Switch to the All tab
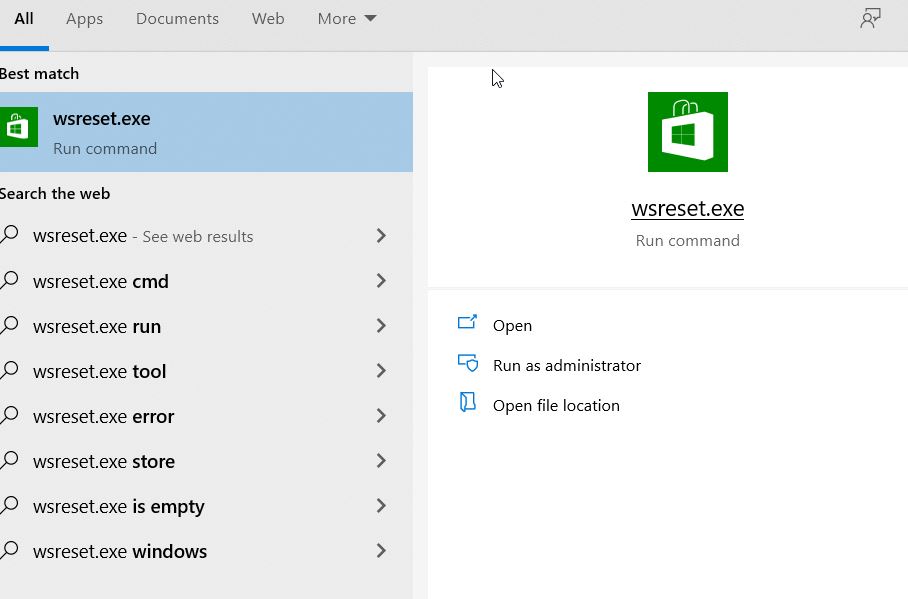 24,19
